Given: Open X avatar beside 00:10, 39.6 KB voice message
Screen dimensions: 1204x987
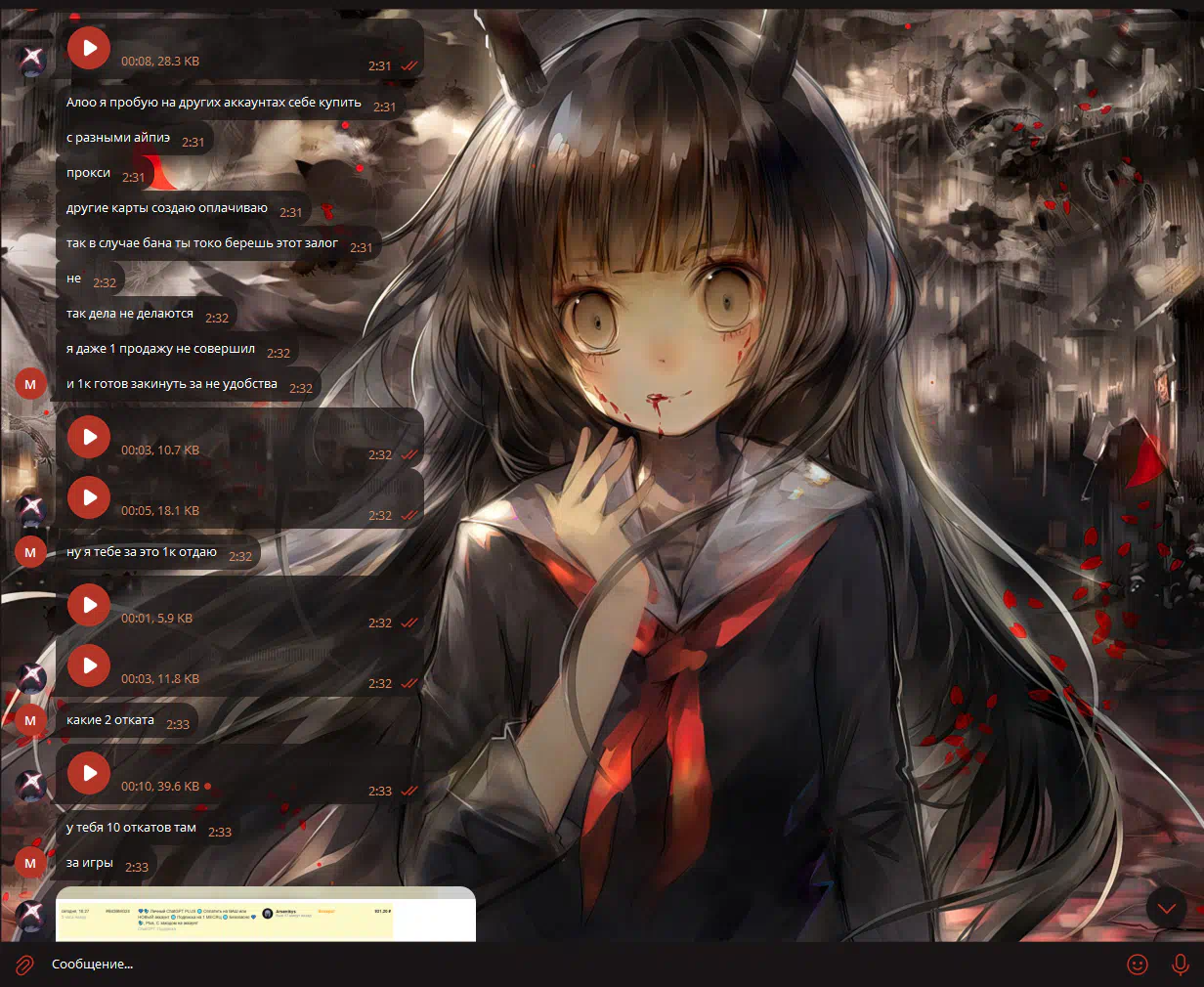Looking at the screenshot, I should point(30,785).
